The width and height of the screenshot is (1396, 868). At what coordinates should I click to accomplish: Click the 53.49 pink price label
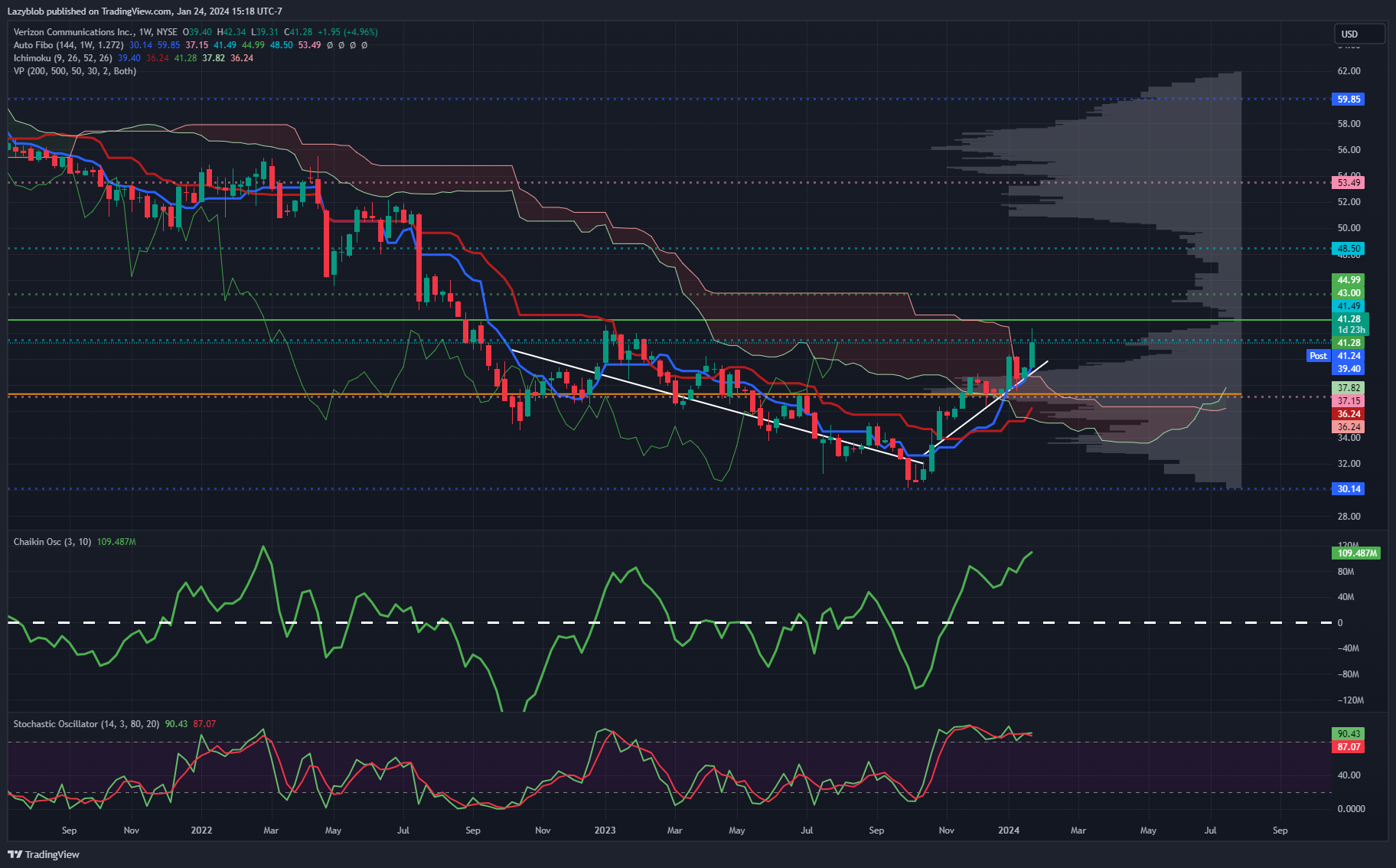click(x=1349, y=183)
